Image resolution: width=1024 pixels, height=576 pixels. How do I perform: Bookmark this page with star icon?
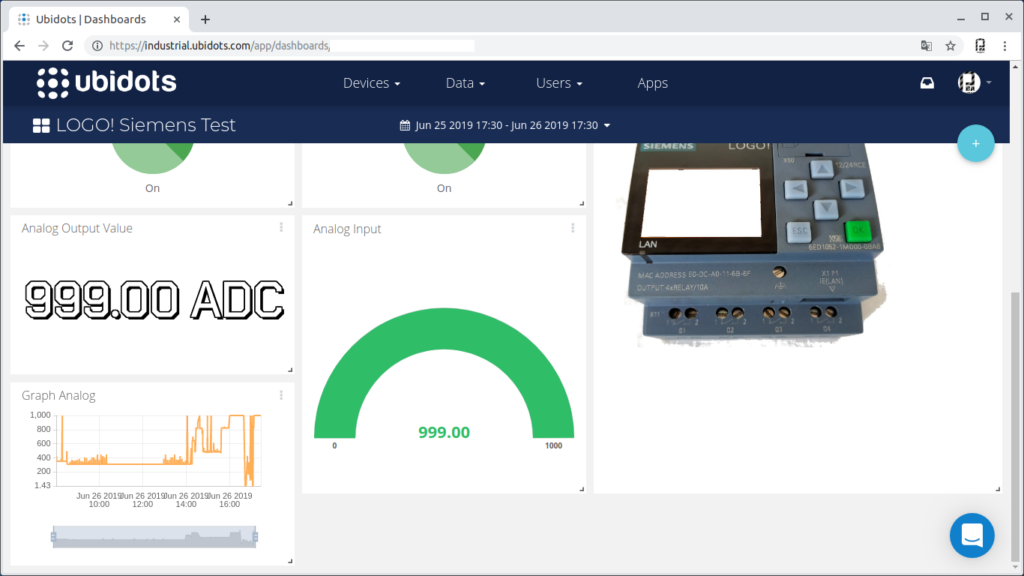(x=950, y=46)
